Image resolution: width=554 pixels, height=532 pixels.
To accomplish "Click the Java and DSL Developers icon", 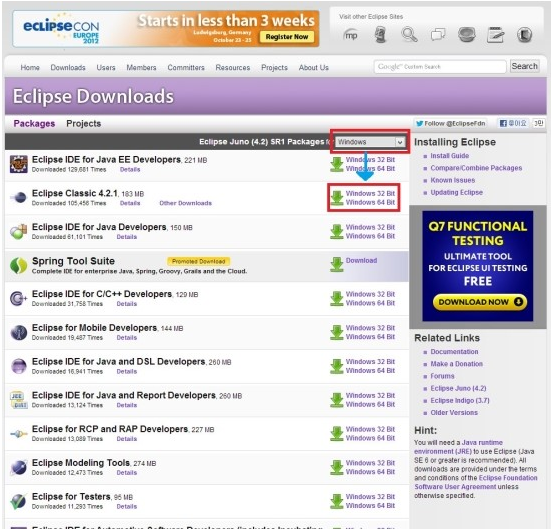I will (x=19, y=366).
